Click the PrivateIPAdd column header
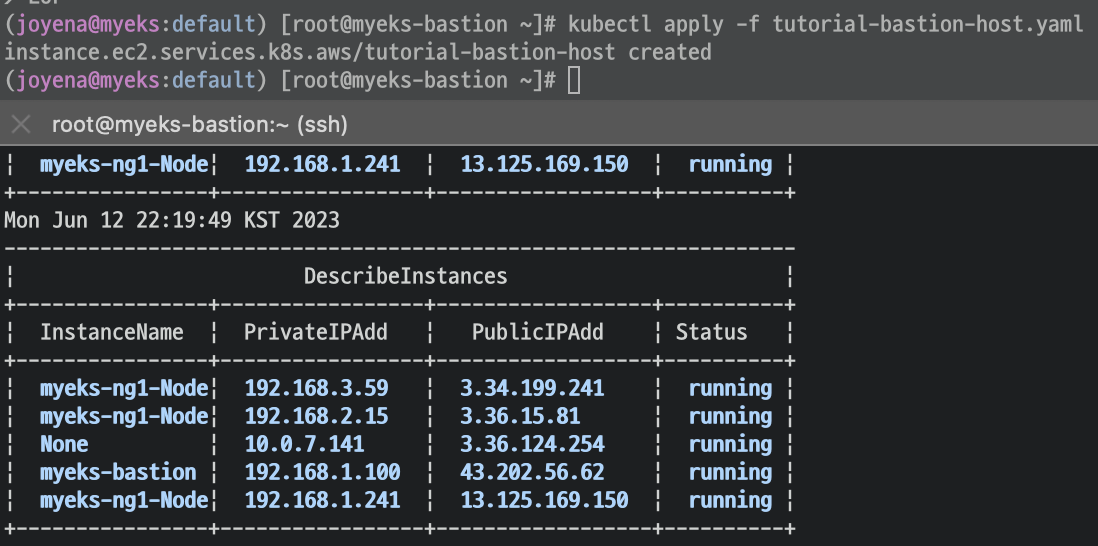Viewport: 1098px width, 546px height. [315, 332]
